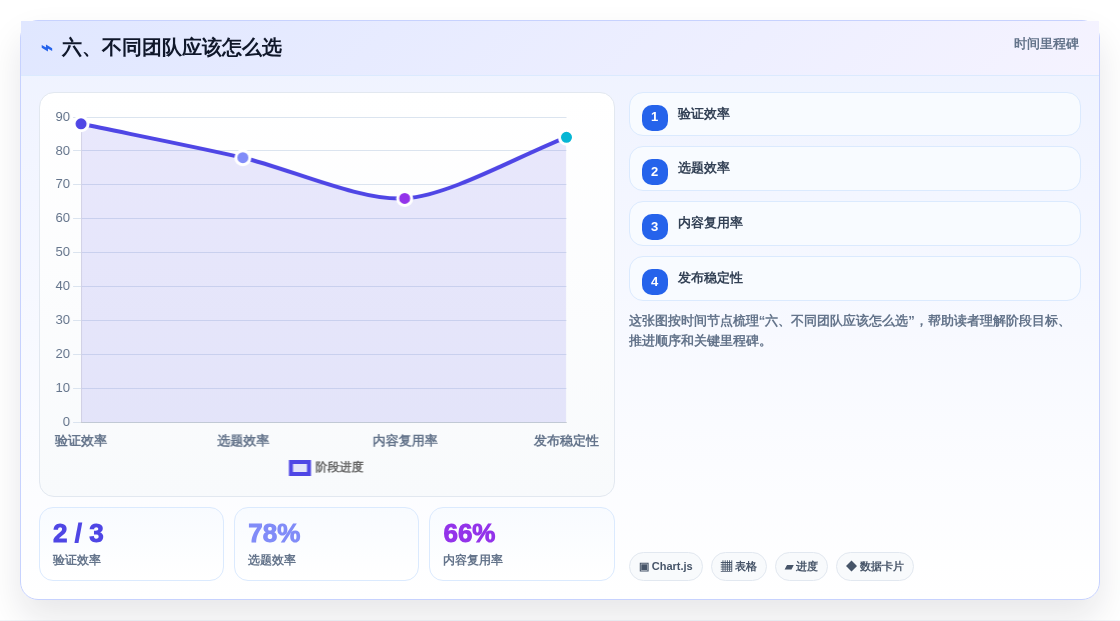Click the x-axis label 验证效率
Viewport: 1120px width, 621px height.
(81, 441)
